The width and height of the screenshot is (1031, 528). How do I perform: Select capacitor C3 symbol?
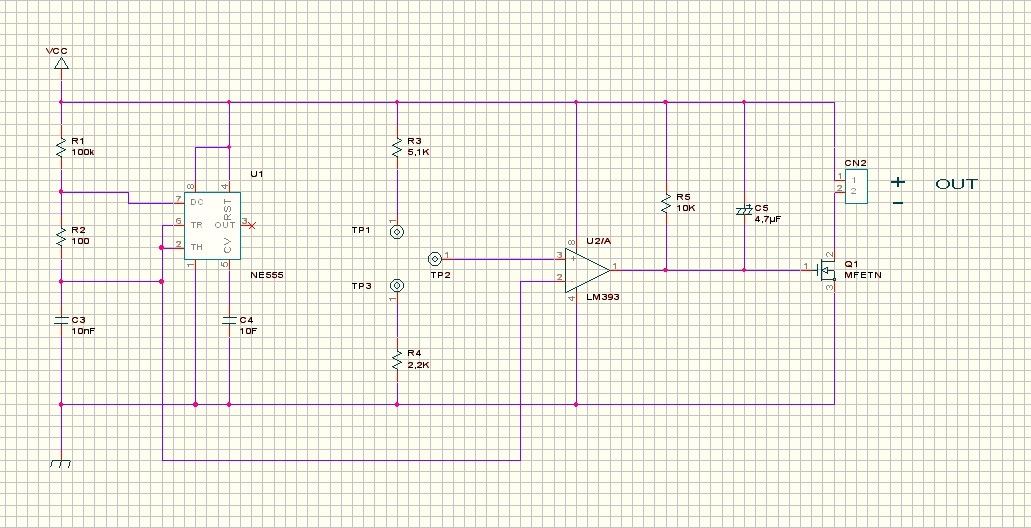[61, 320]
